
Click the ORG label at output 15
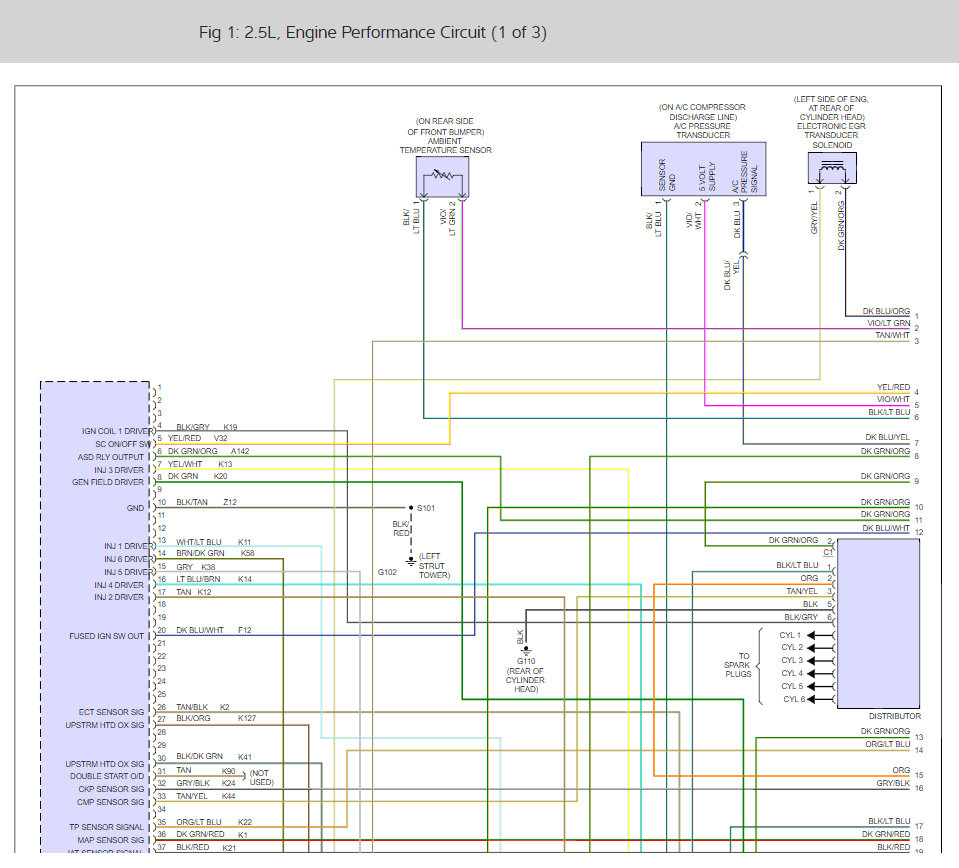click(902, 770)
